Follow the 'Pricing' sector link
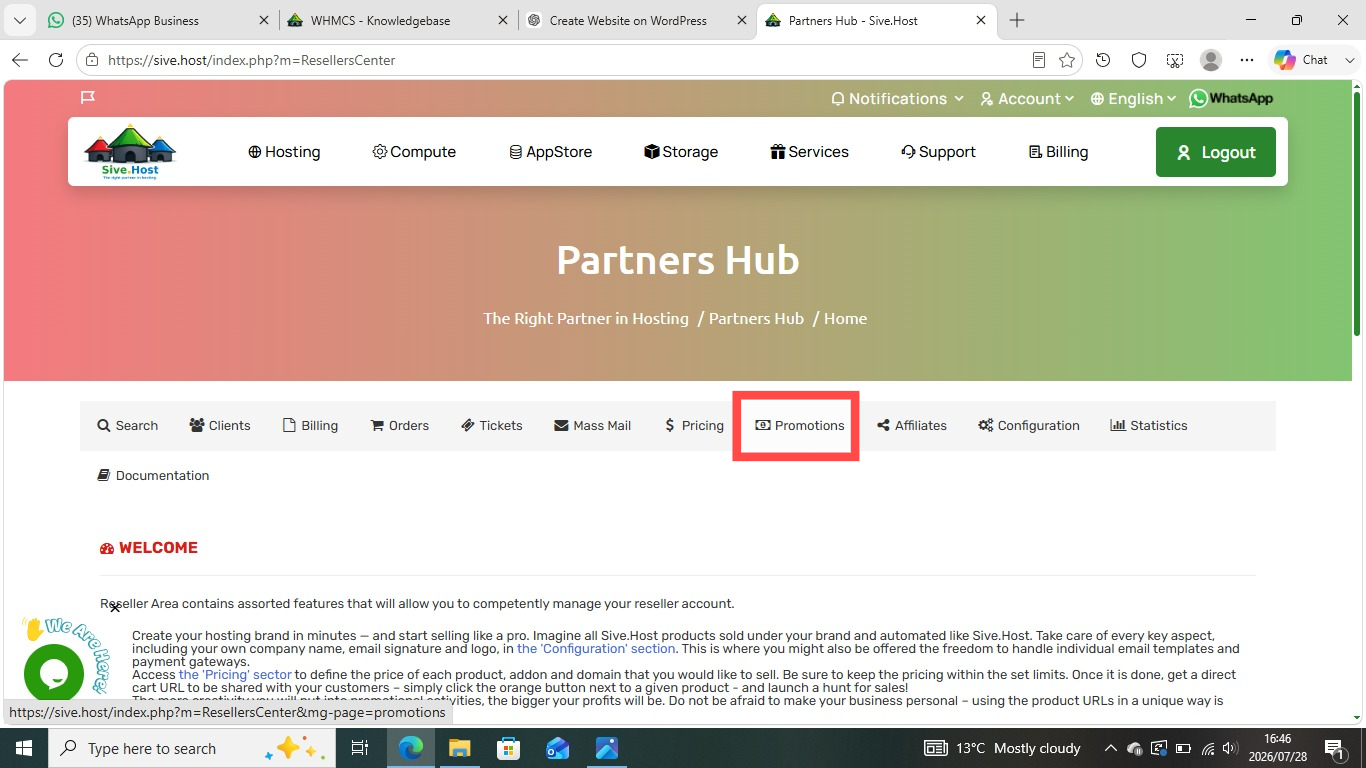 tap(235, 674)
